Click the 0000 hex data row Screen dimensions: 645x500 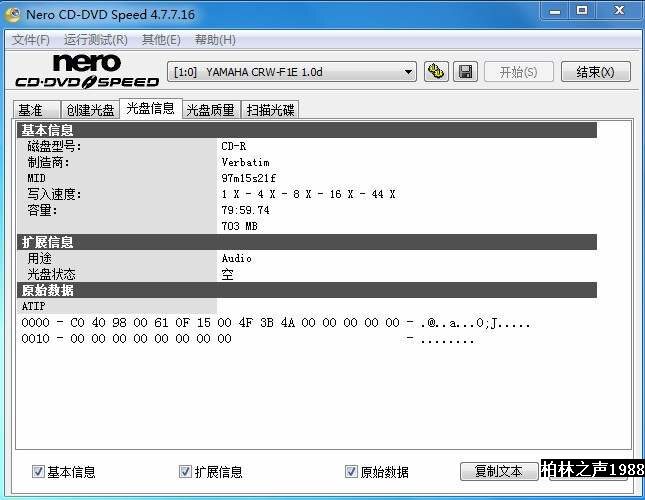pyautogui.click(x=276, y=323)
